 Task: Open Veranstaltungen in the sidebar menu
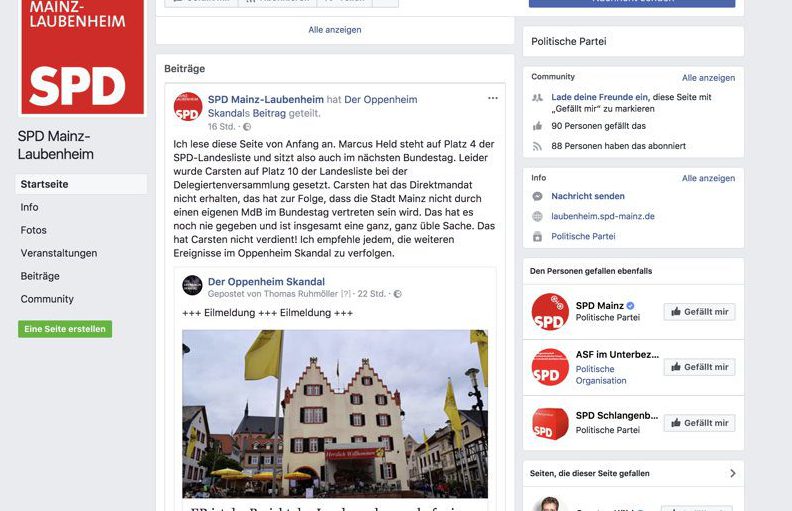59,253
